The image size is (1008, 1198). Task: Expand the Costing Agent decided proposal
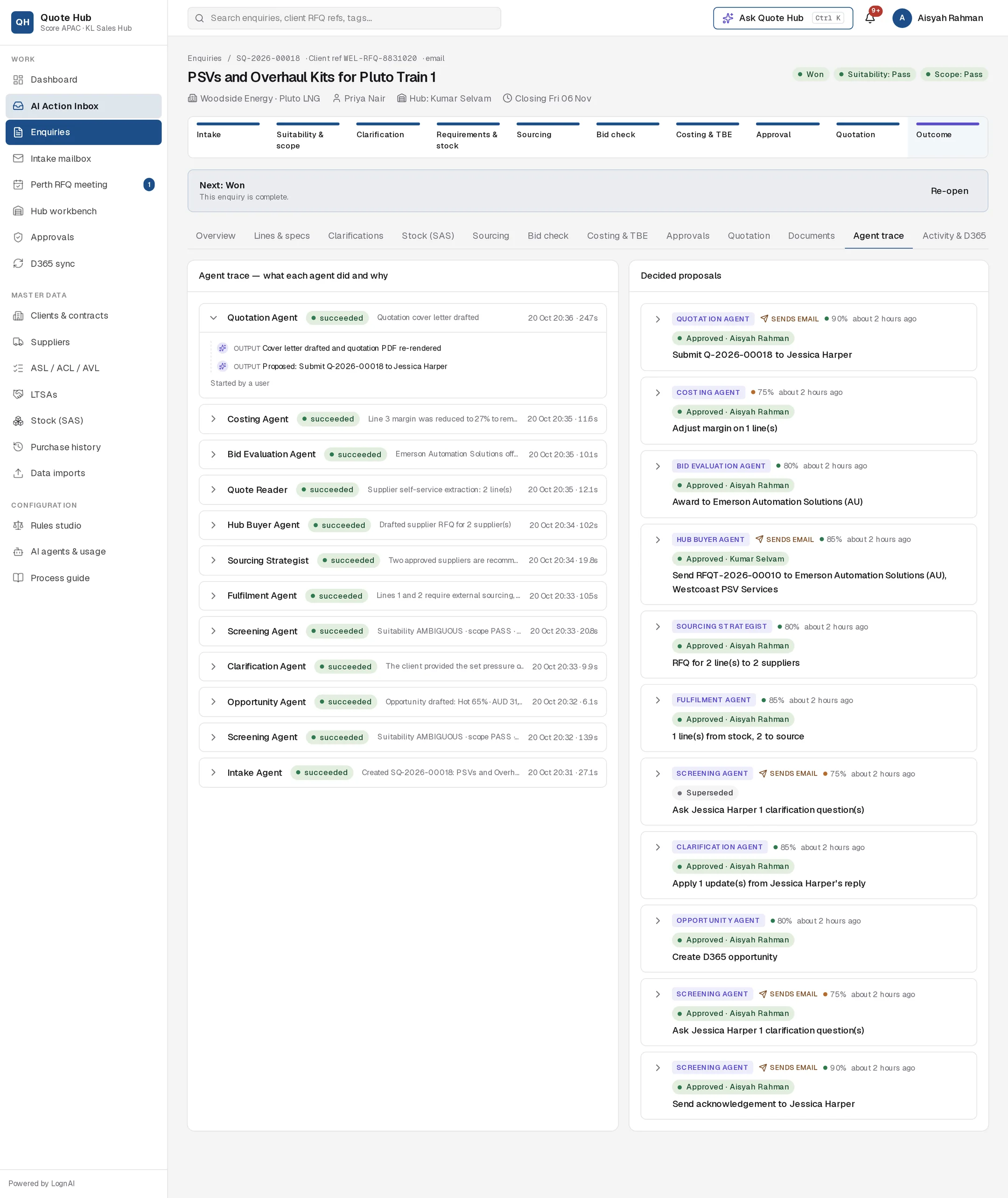[x=658, y=392]
